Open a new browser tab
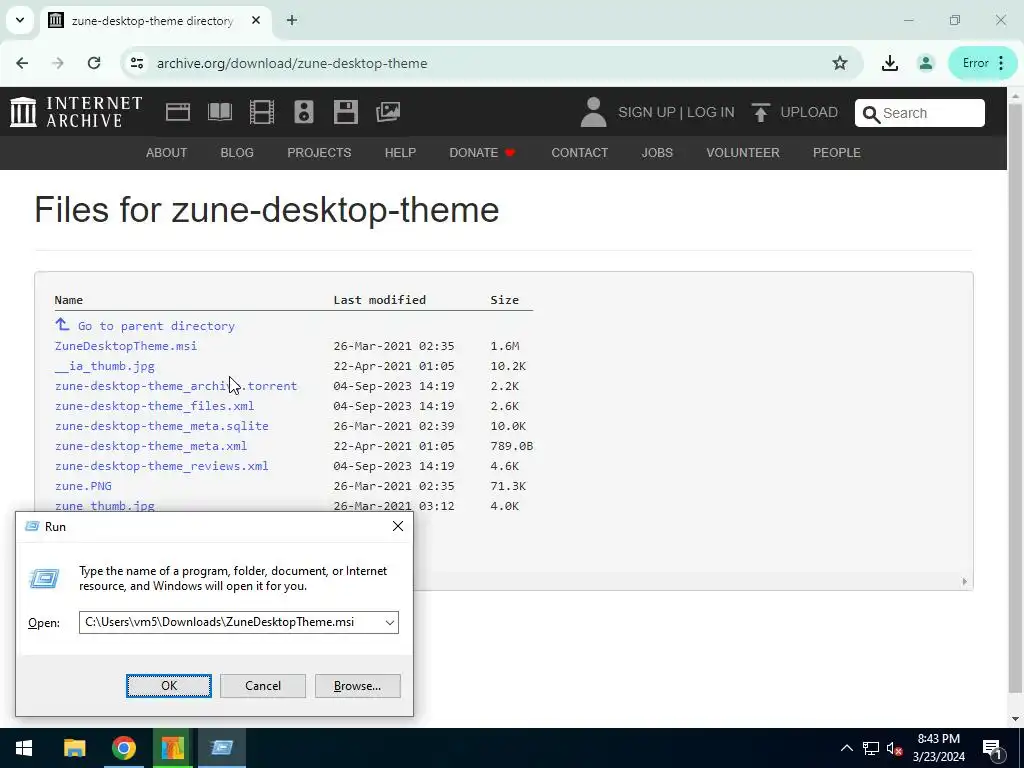Screen dimensions: 1024x768 click(292, 20)
